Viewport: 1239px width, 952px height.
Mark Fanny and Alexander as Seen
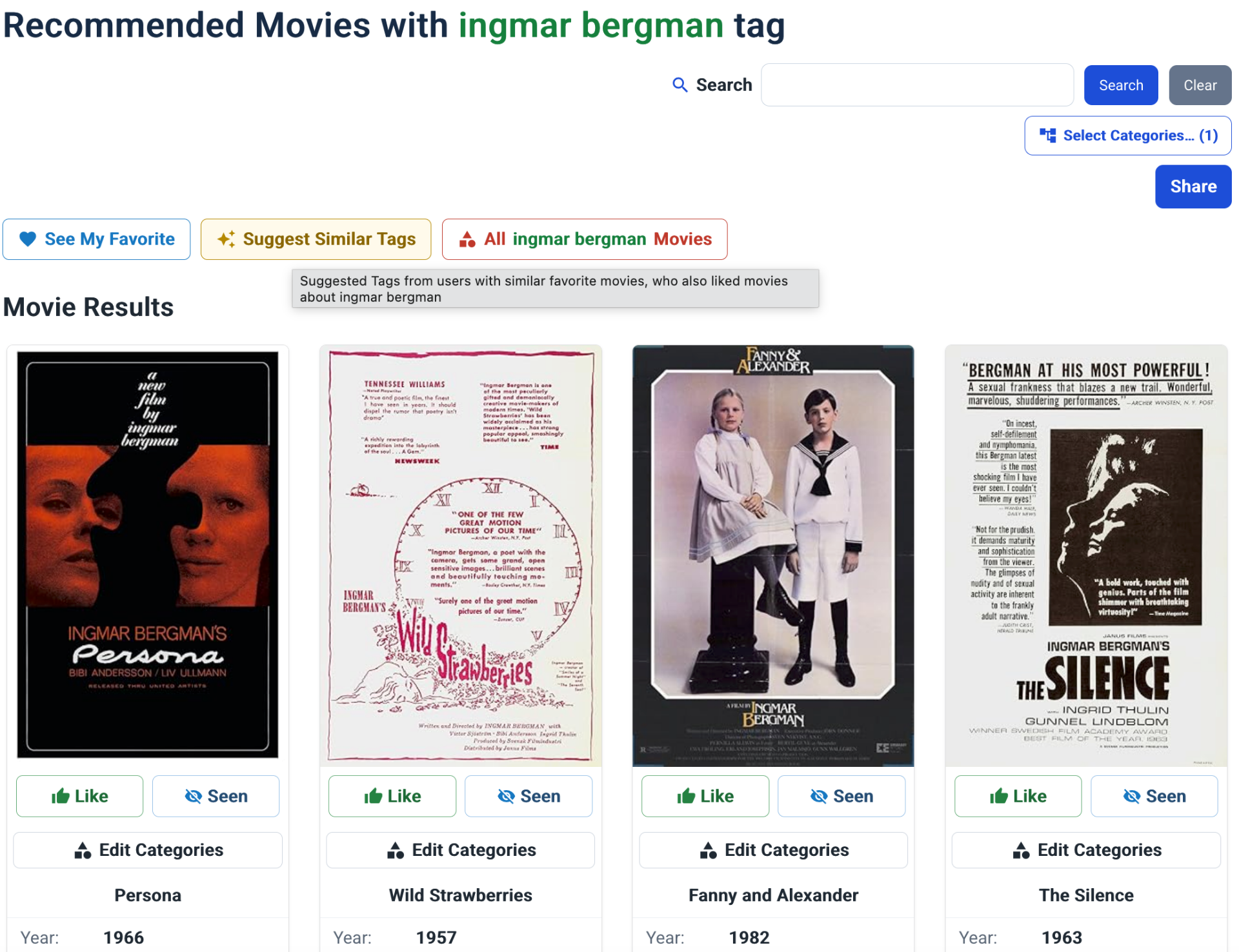coord(841,796)
